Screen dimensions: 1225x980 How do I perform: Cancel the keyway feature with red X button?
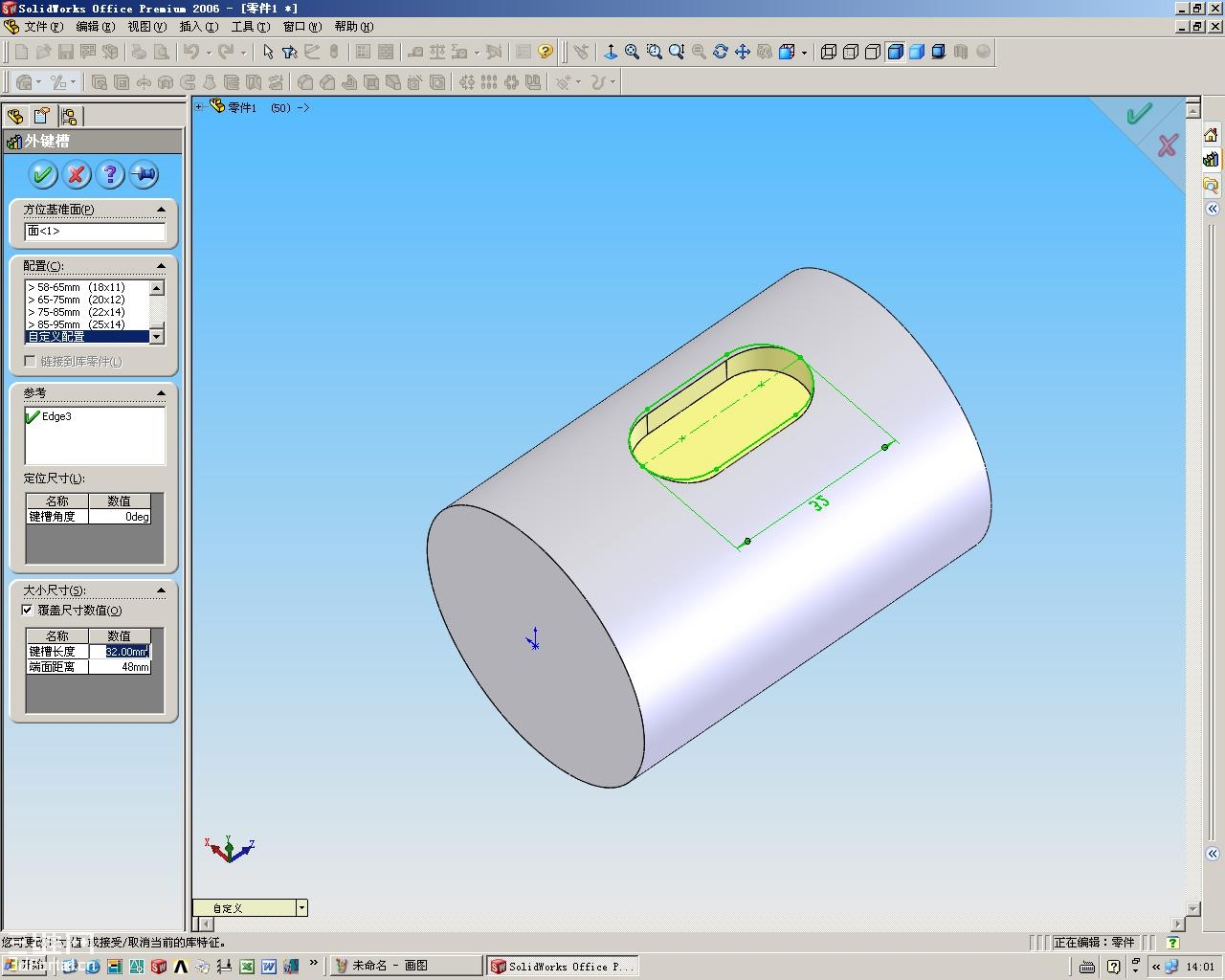77,174
